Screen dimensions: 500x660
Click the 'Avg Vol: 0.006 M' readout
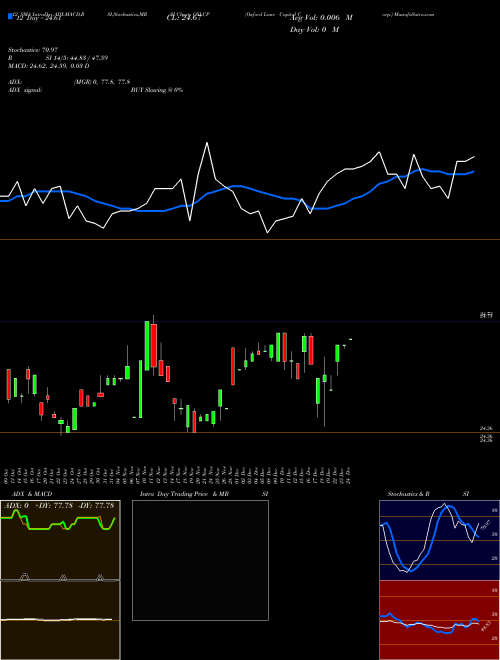click(321, 18)
